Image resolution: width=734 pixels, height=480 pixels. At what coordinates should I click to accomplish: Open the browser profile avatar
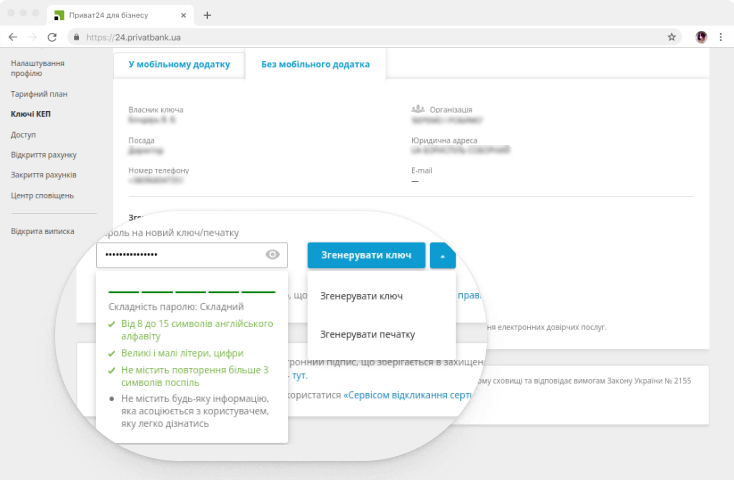702,36
